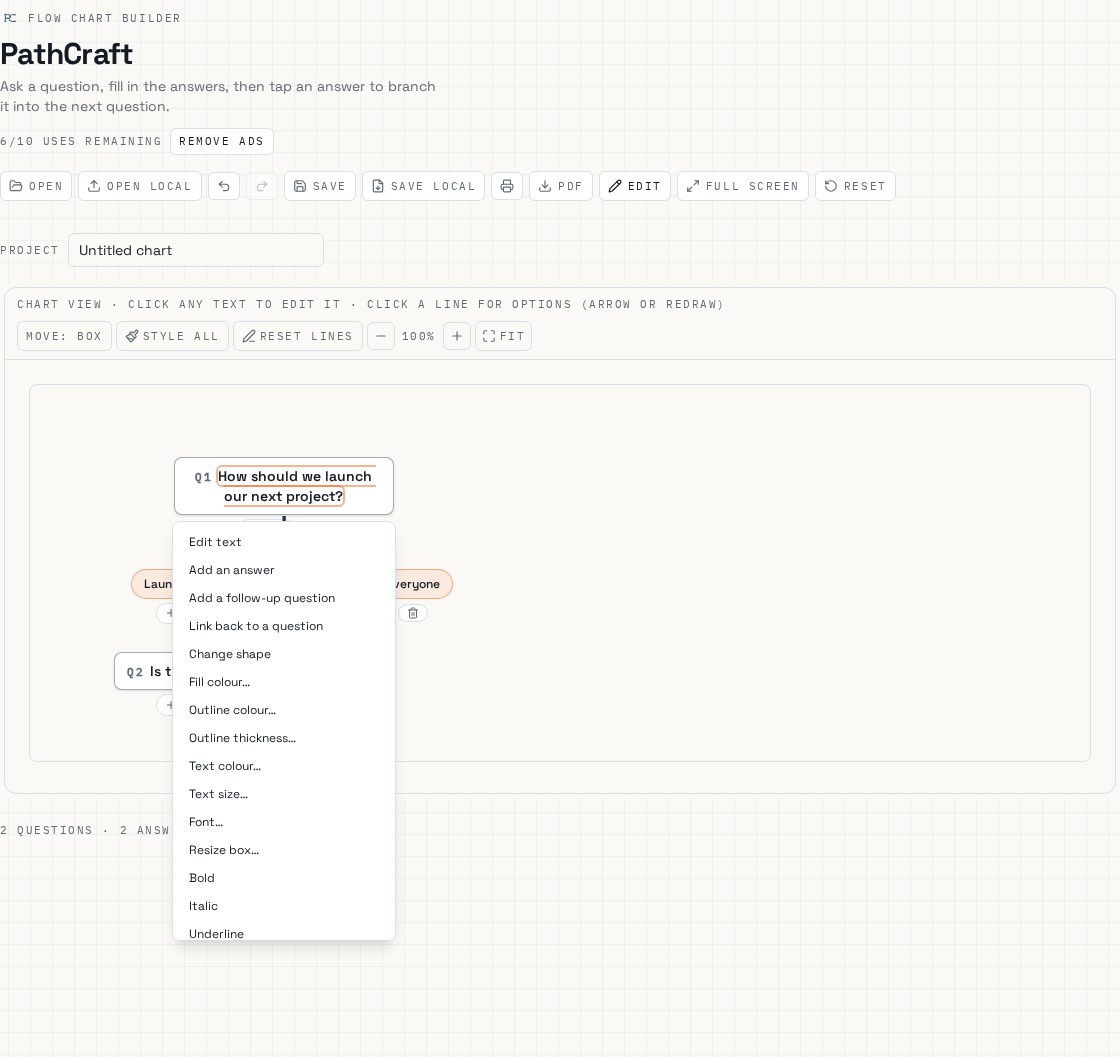Enter Full Screen view
The width and height of the screenshot is (1120, 1057).
(742, 186)
